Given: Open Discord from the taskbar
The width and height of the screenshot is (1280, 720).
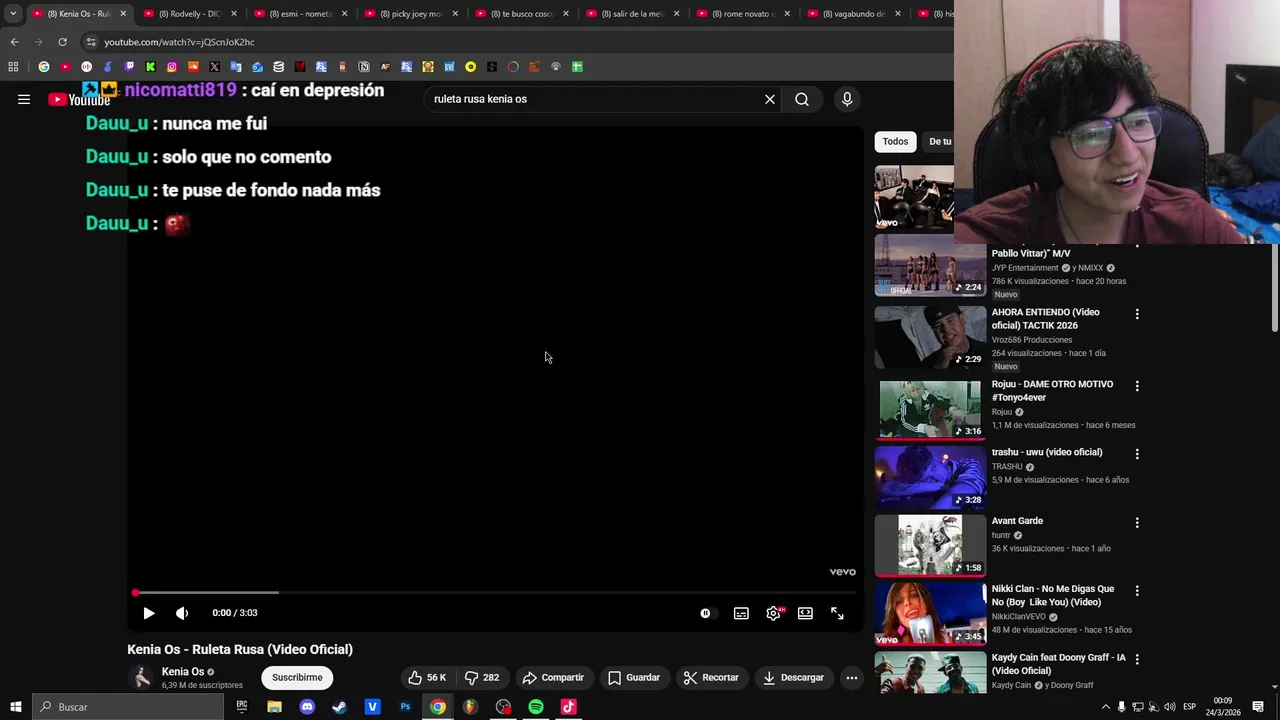Looking at the screenshot, I should click(307, 707).
